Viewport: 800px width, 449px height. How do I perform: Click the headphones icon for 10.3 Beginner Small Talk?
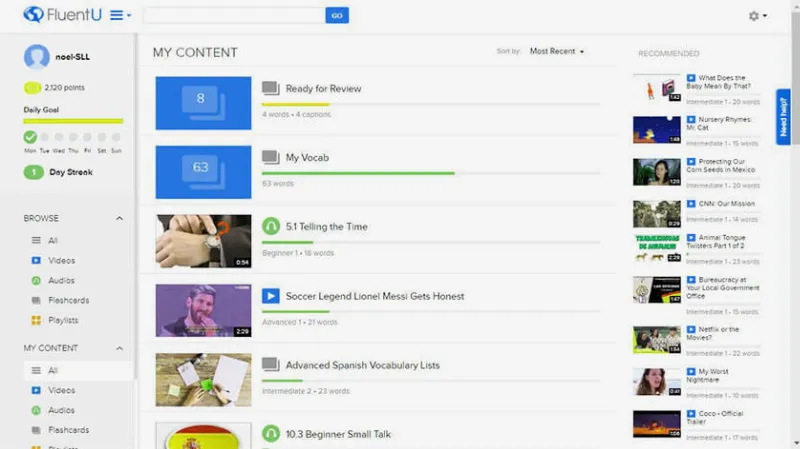[x=270, y=434]
